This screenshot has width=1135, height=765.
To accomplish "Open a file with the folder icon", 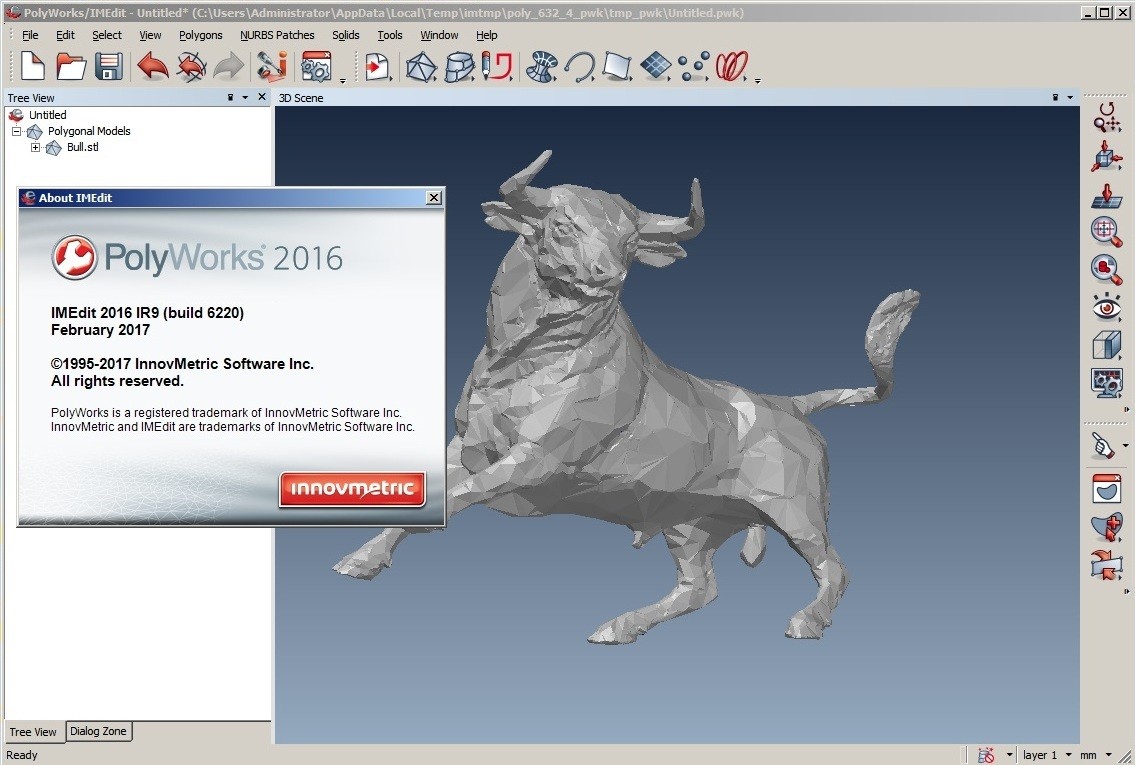I will tap(71, 66).
